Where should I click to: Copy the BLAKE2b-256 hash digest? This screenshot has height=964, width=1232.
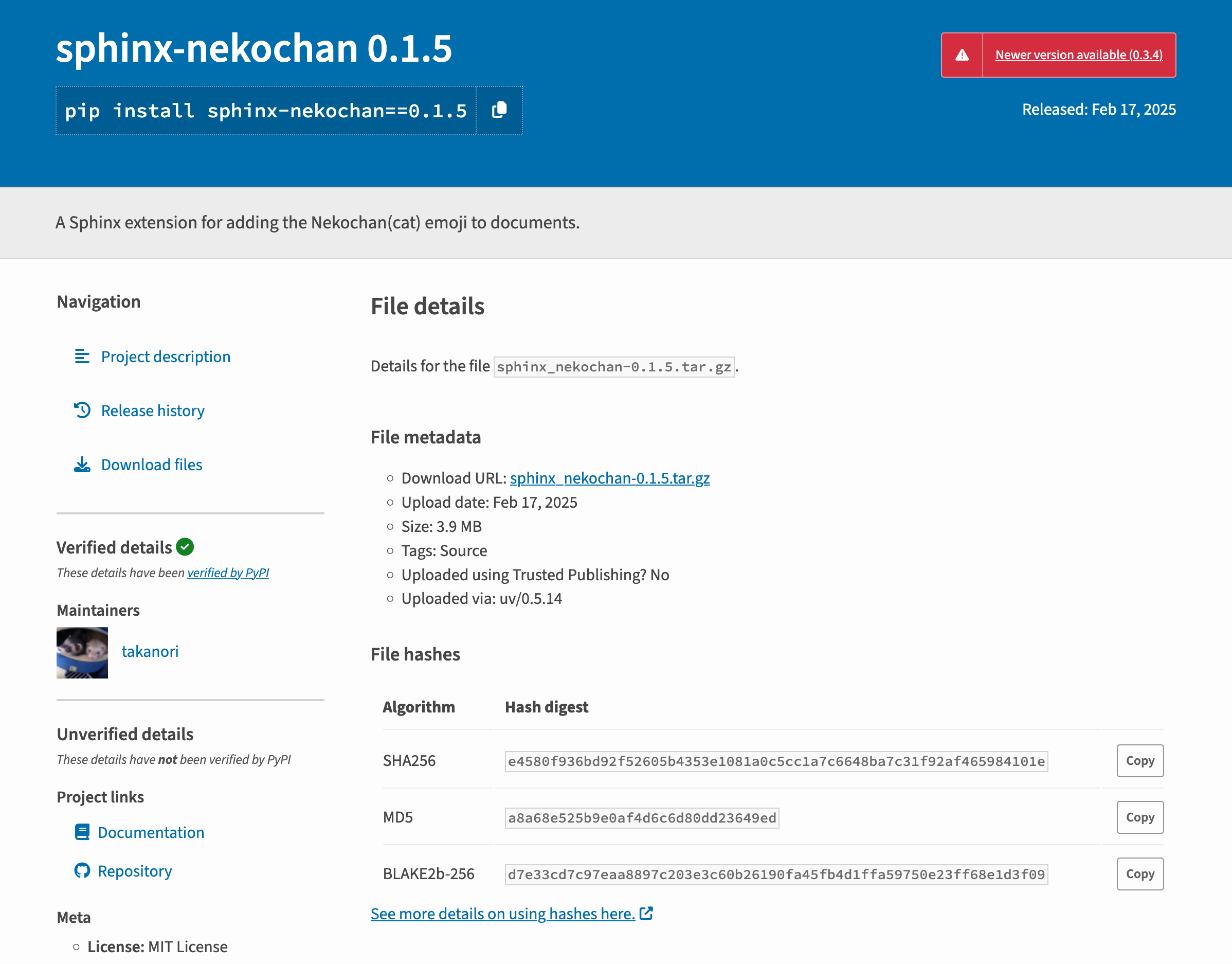[x=1139, y=873]
